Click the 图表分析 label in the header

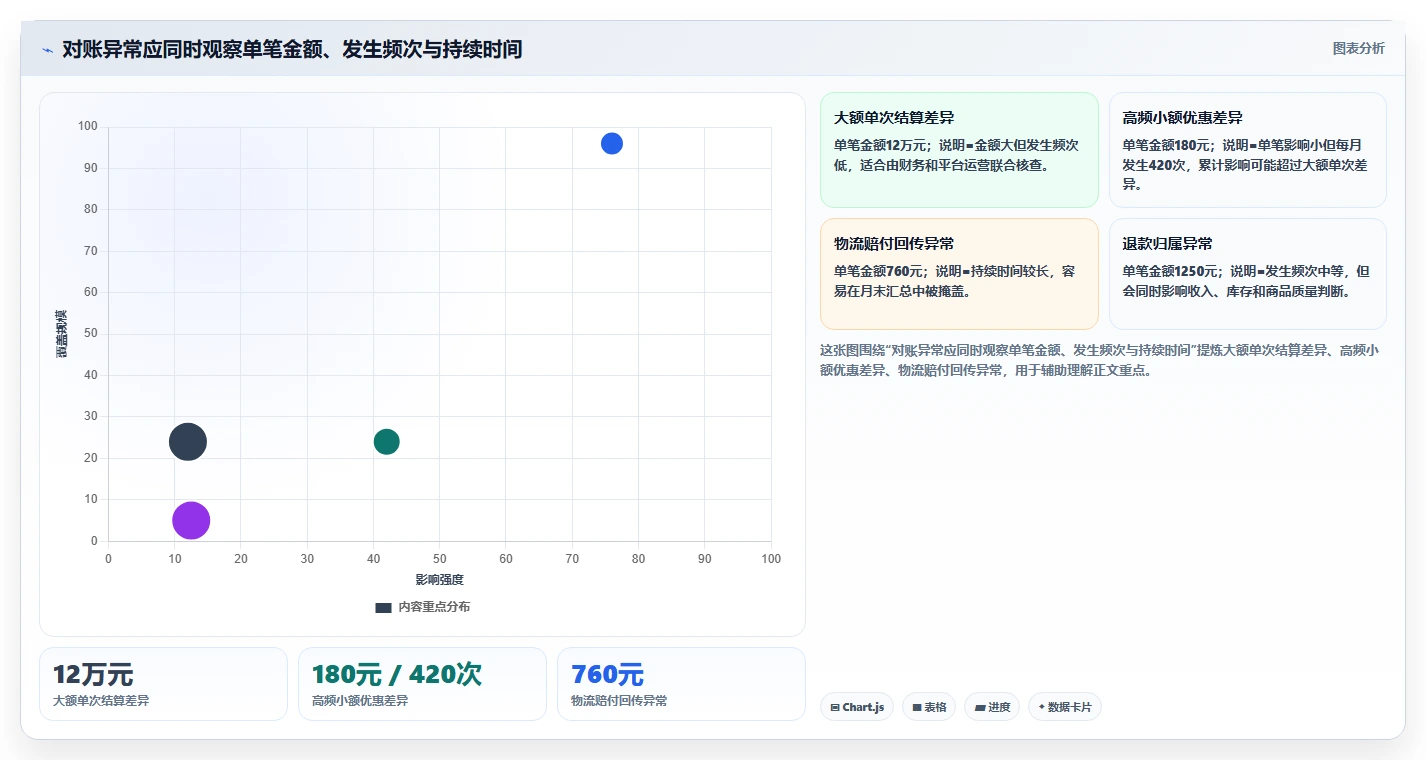click(x=1358, y=48)
